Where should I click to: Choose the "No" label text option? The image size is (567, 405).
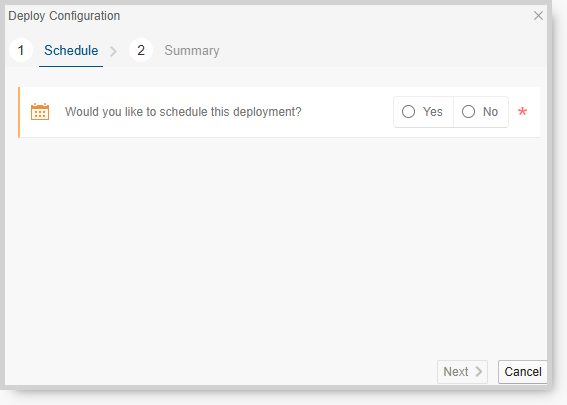point(490,112)
